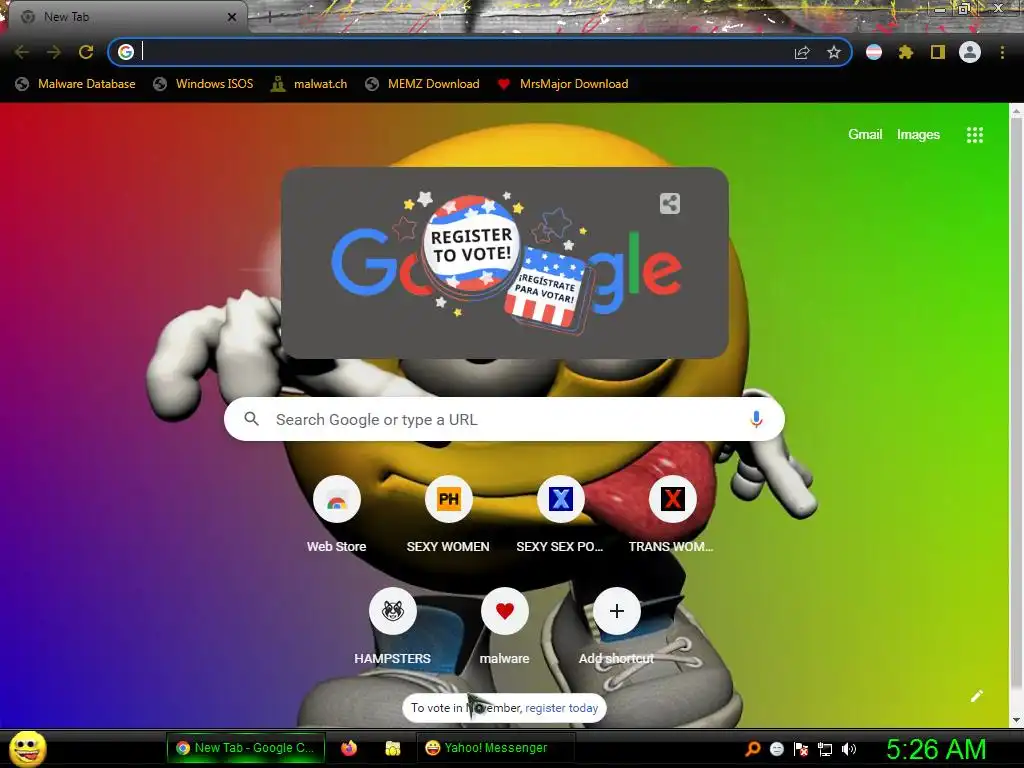Start voice search with microphone icon

tap(756, 419)
